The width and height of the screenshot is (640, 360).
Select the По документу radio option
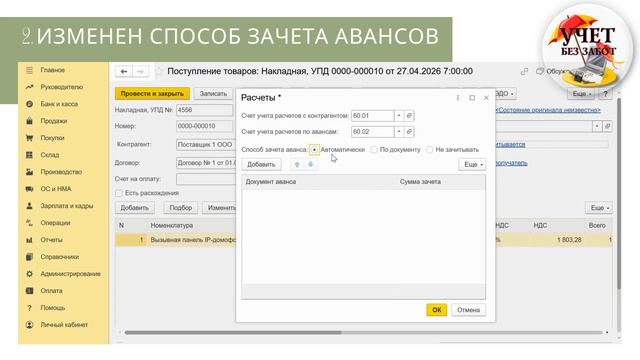coord(374,150)
